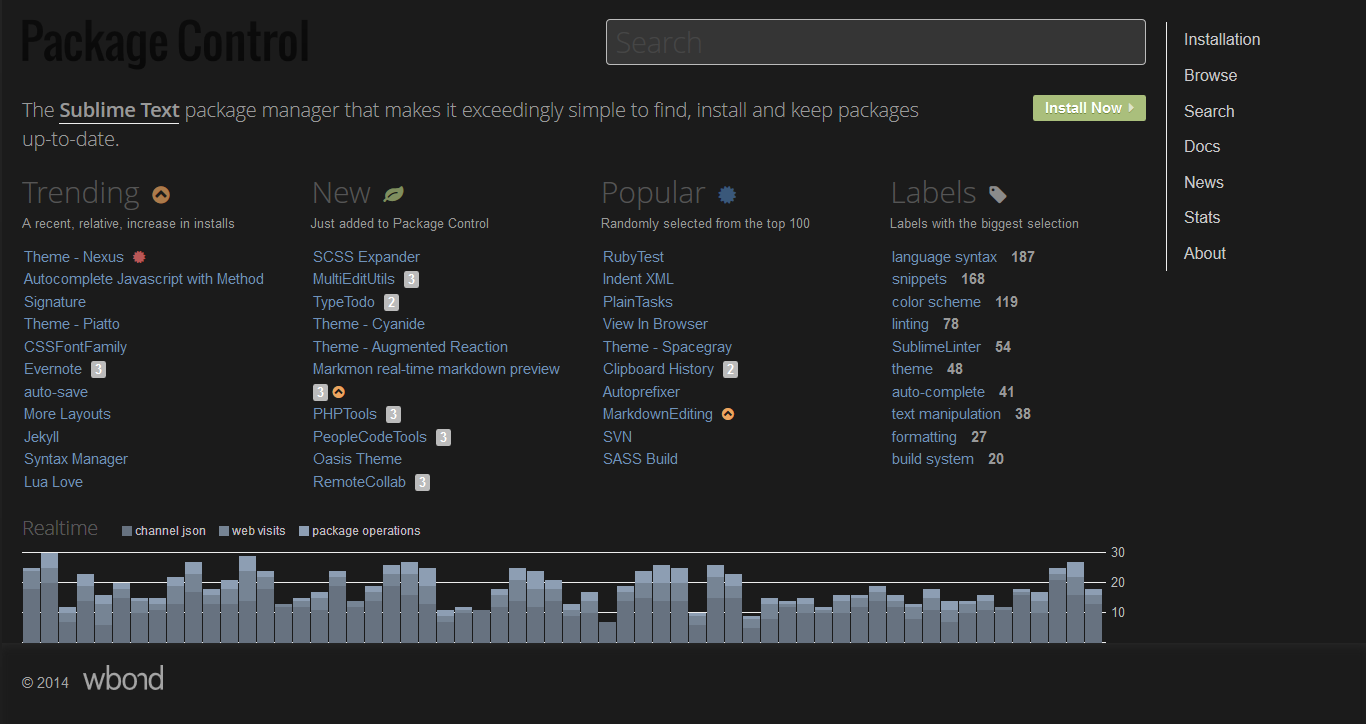Click the Realtime chart heading
The height and width of the screenshot is (724, 1366).
(60, 528)
